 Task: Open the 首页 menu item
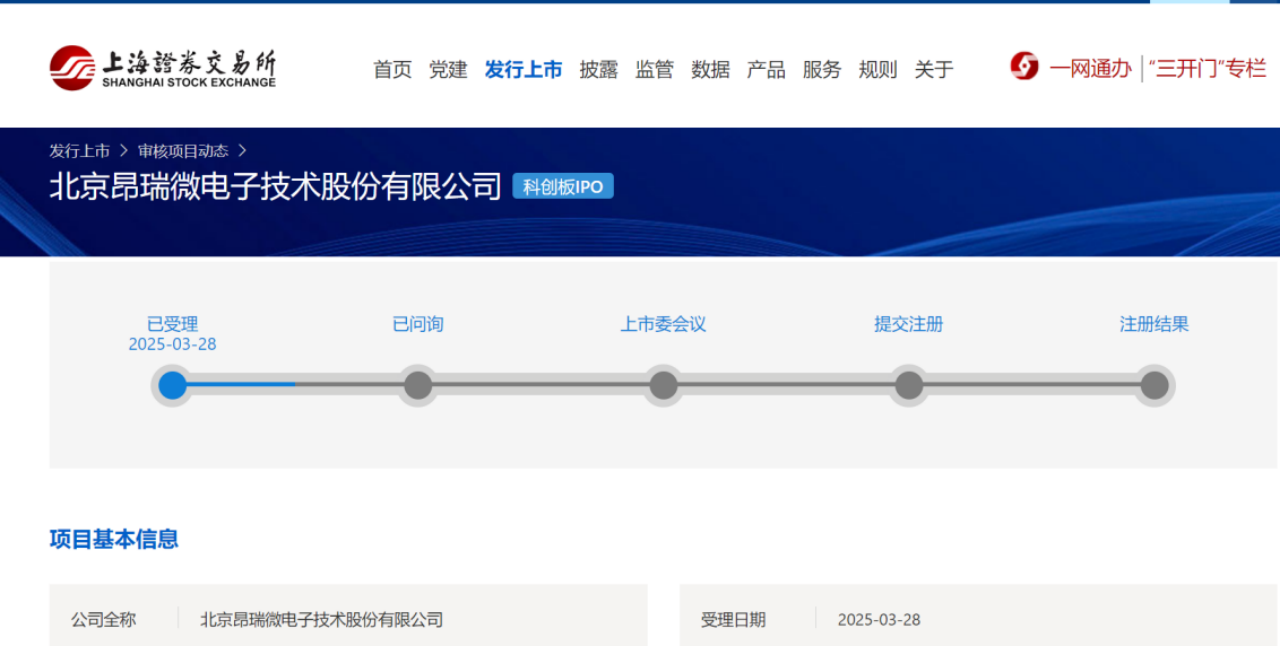393,69
